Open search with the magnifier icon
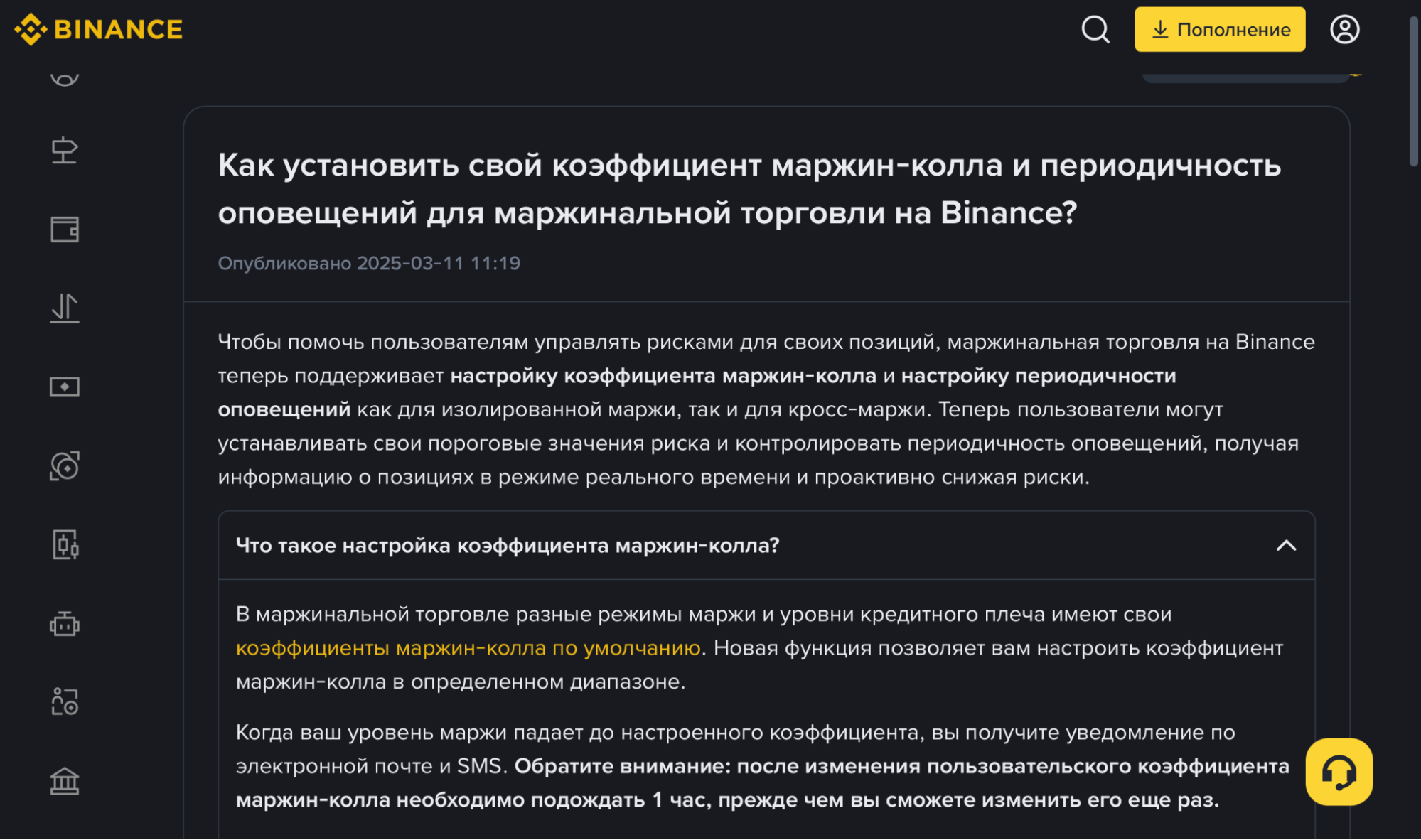This screenshot has width=1421, height=840. (1095, 29)
